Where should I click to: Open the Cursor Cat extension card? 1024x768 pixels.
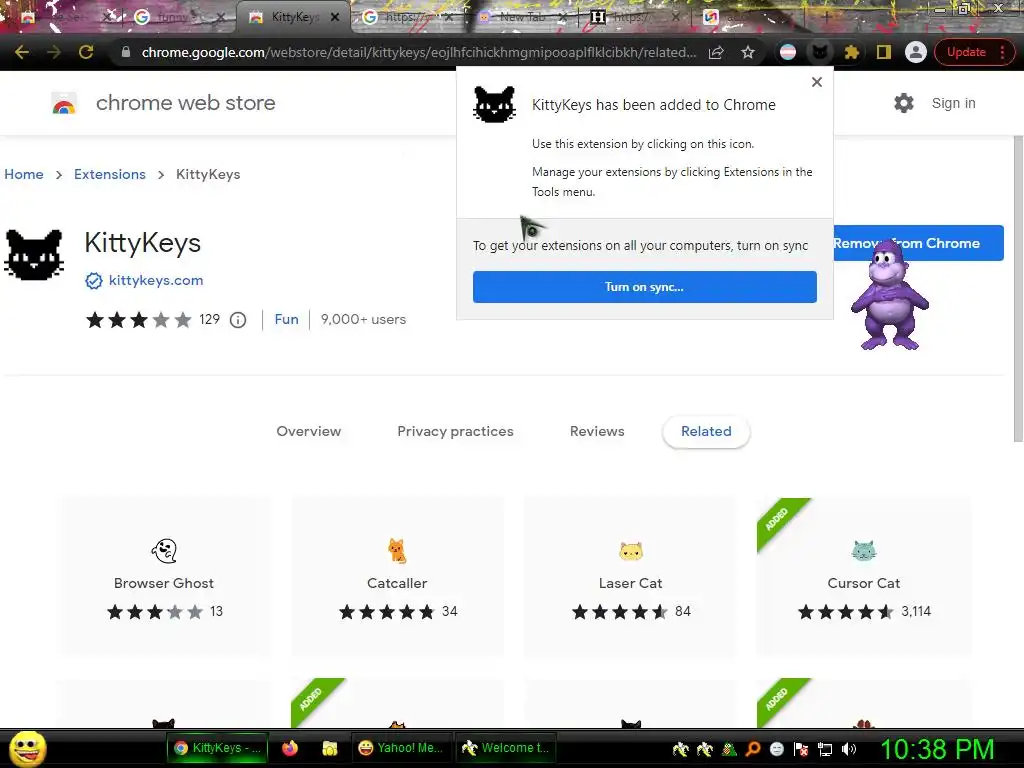point(864,577)
